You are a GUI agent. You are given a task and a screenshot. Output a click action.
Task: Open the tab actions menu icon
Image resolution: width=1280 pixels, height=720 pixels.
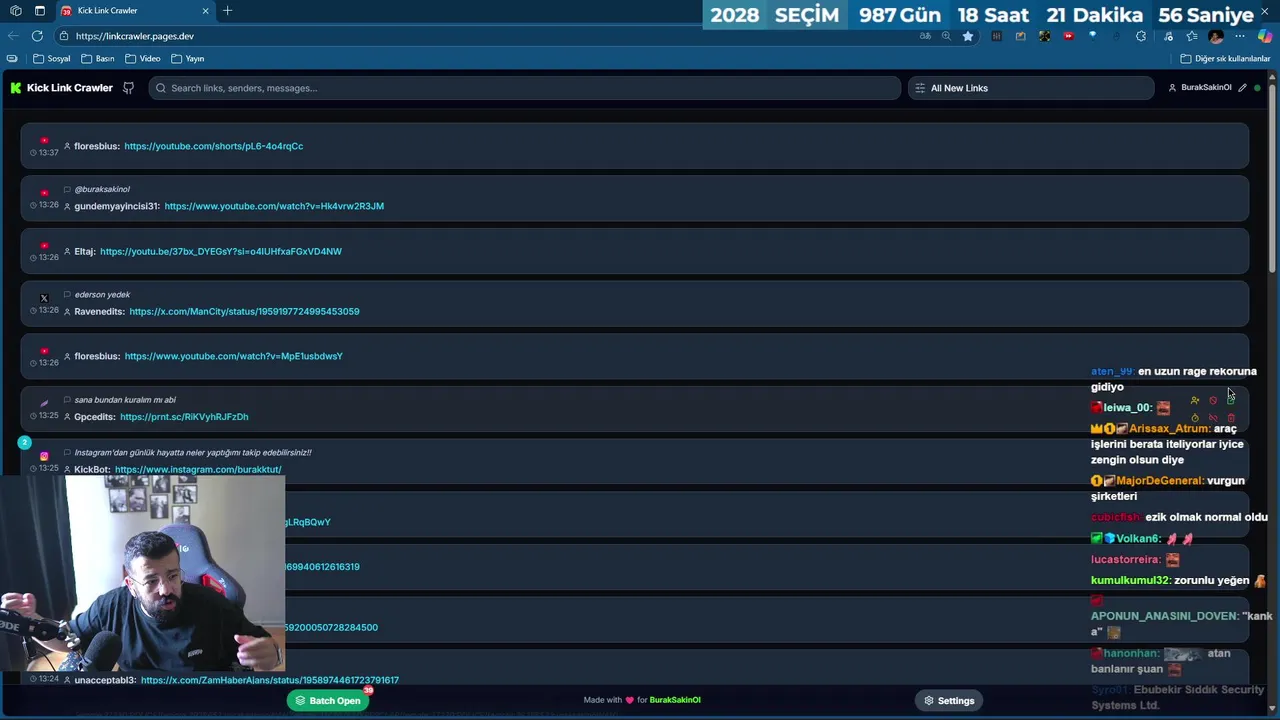tap(40, 11)
